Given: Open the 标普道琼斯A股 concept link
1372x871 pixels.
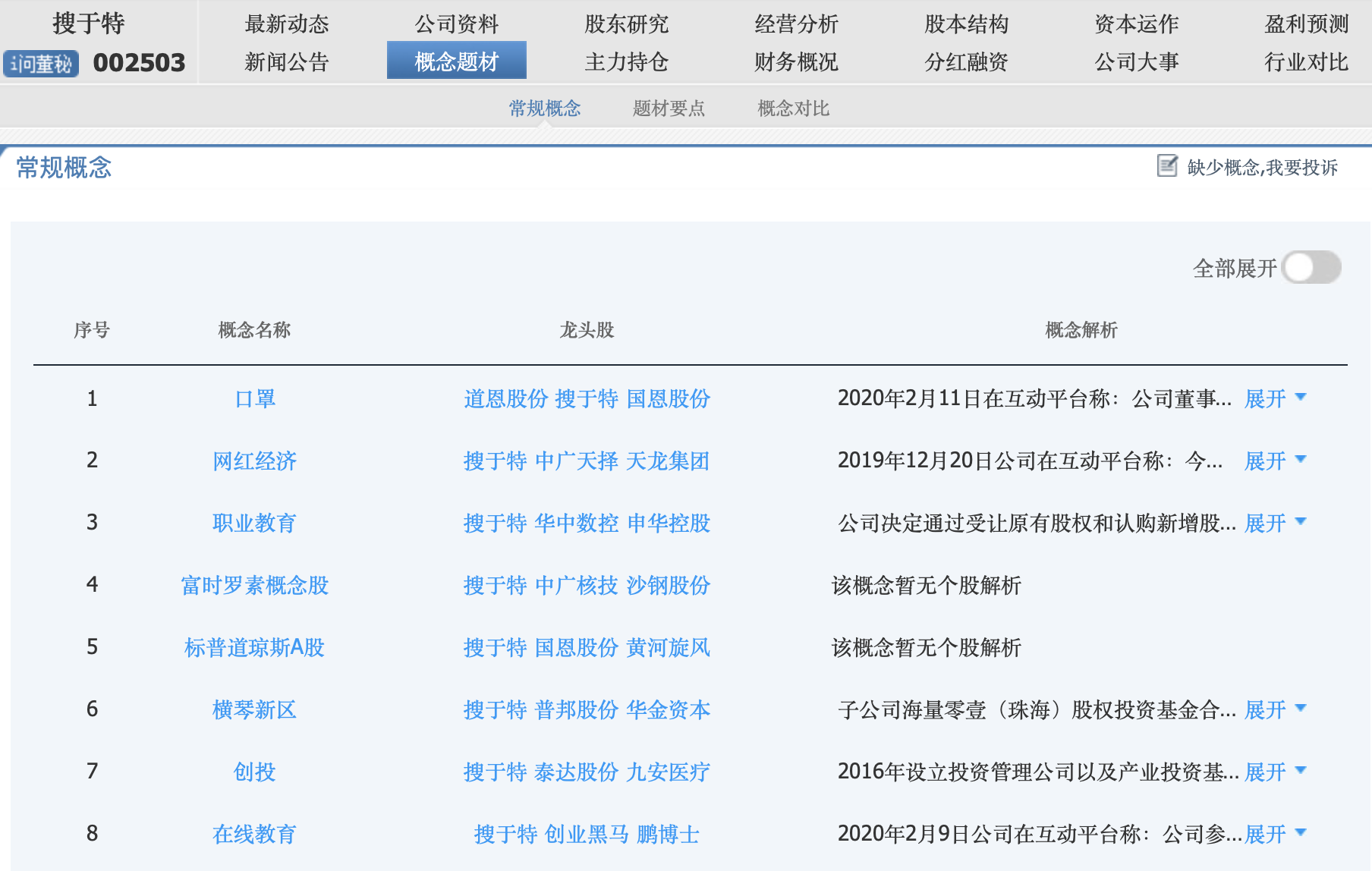Looking at the screenshot, I should pos(255,647).
